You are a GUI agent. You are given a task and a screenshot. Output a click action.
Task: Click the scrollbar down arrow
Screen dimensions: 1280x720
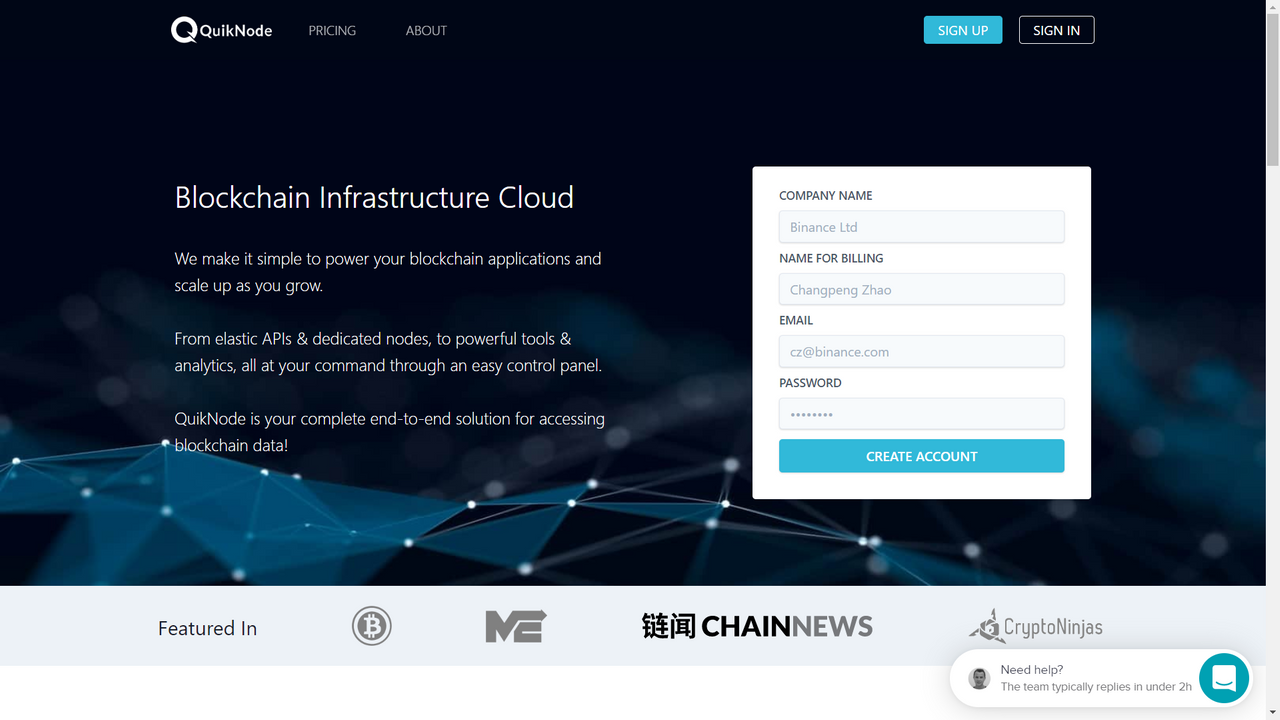pos(1272,712)
